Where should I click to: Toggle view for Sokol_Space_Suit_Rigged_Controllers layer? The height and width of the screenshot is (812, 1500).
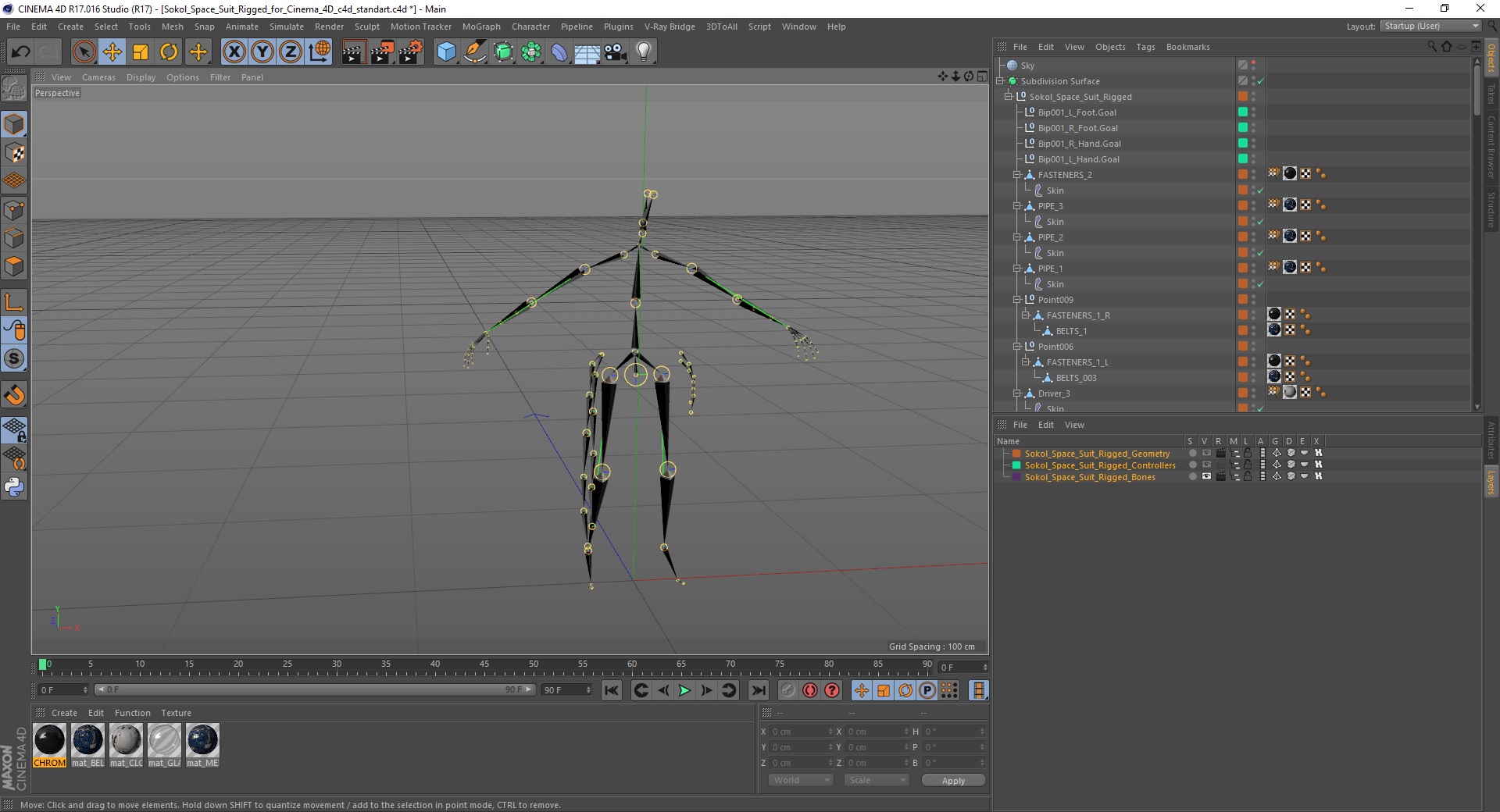pos(1206,465)
